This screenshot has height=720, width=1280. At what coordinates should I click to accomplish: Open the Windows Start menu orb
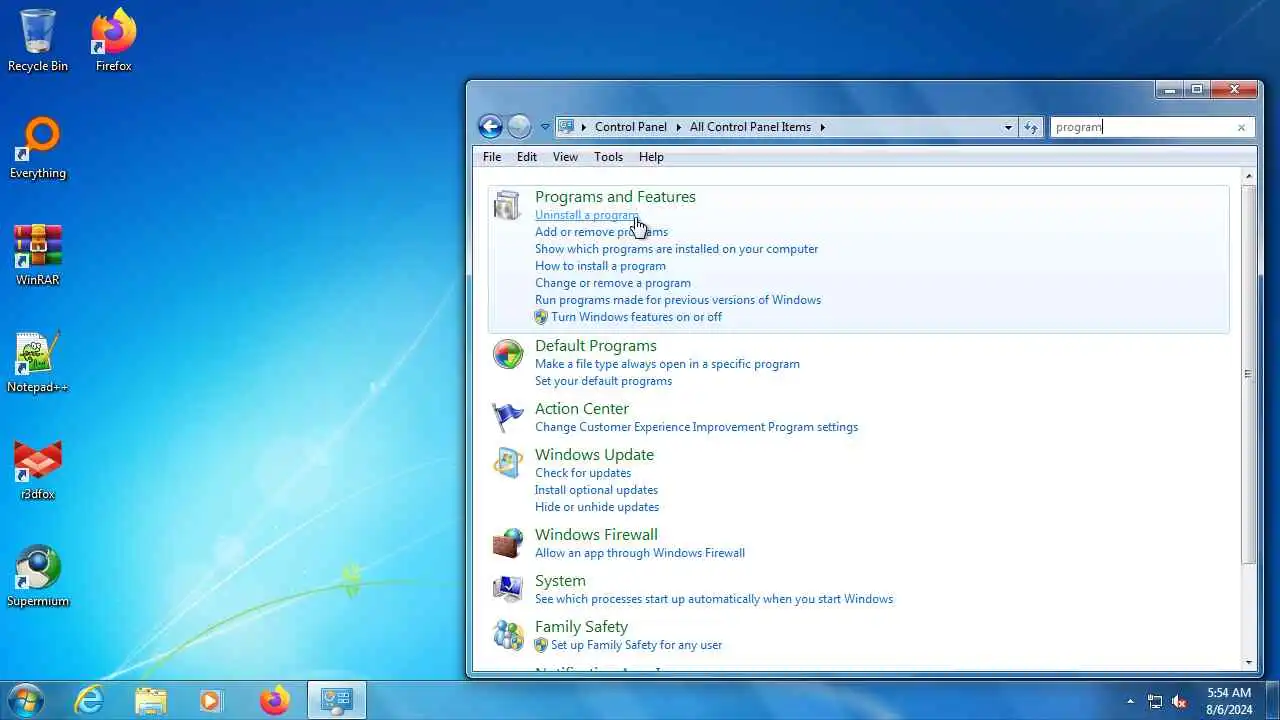point(27,700)
